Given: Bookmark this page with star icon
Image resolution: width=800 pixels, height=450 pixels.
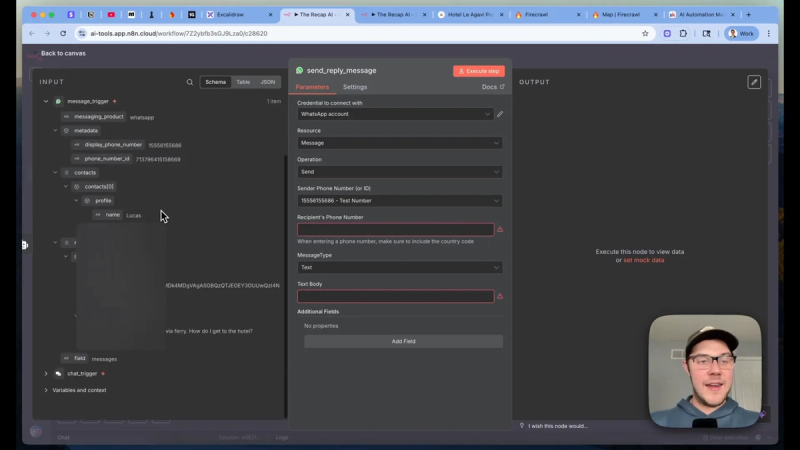Looking at the screenshot, I should pos(645,34).
